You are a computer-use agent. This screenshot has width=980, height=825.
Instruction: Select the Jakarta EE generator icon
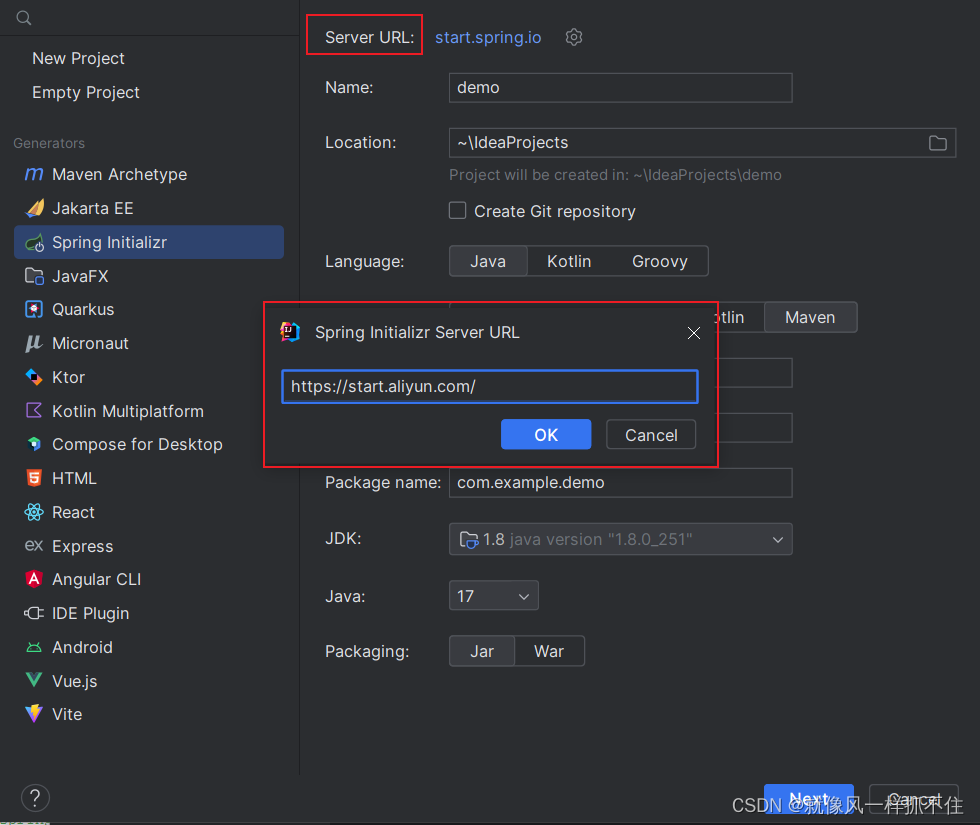coord(34,208)
